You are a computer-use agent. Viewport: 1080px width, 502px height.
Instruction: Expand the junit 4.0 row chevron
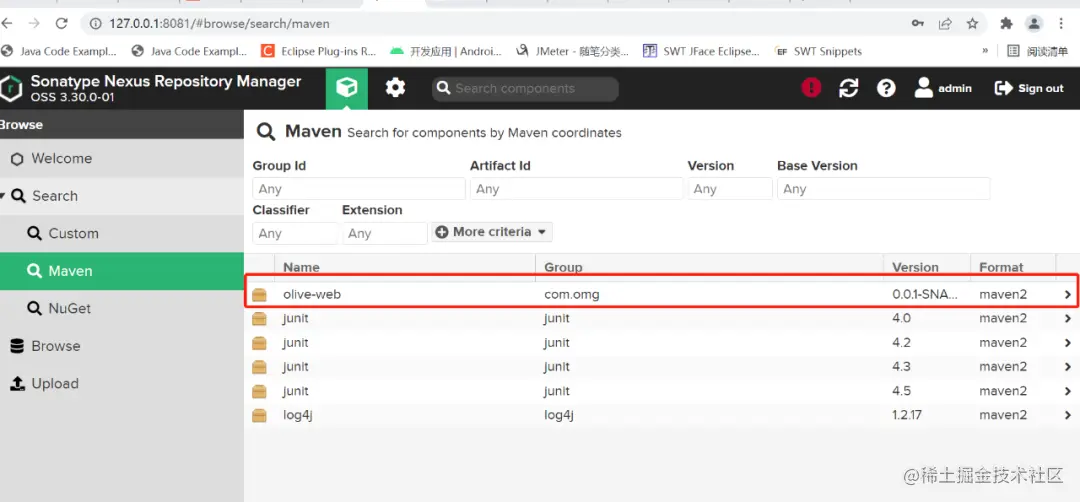pyautogui.click(x=1068, y=319)
